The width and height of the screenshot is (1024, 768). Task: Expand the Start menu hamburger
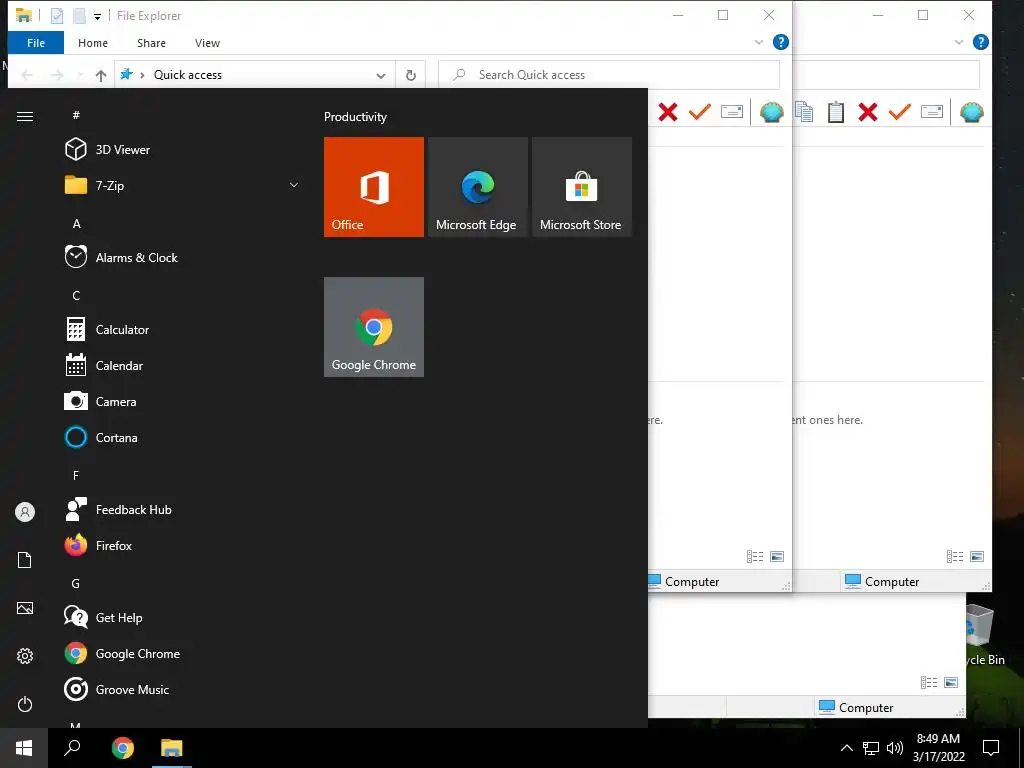25,116
